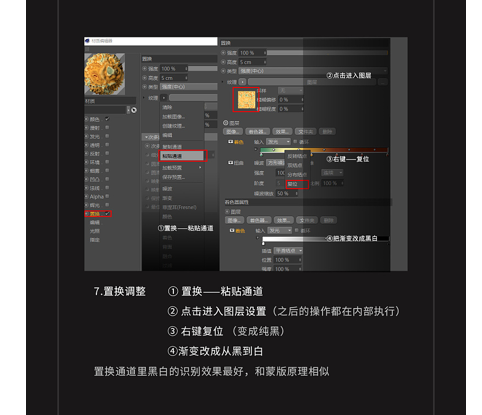
Task: Click the 效果... button in top layer row
Action: tap(282, 132)
